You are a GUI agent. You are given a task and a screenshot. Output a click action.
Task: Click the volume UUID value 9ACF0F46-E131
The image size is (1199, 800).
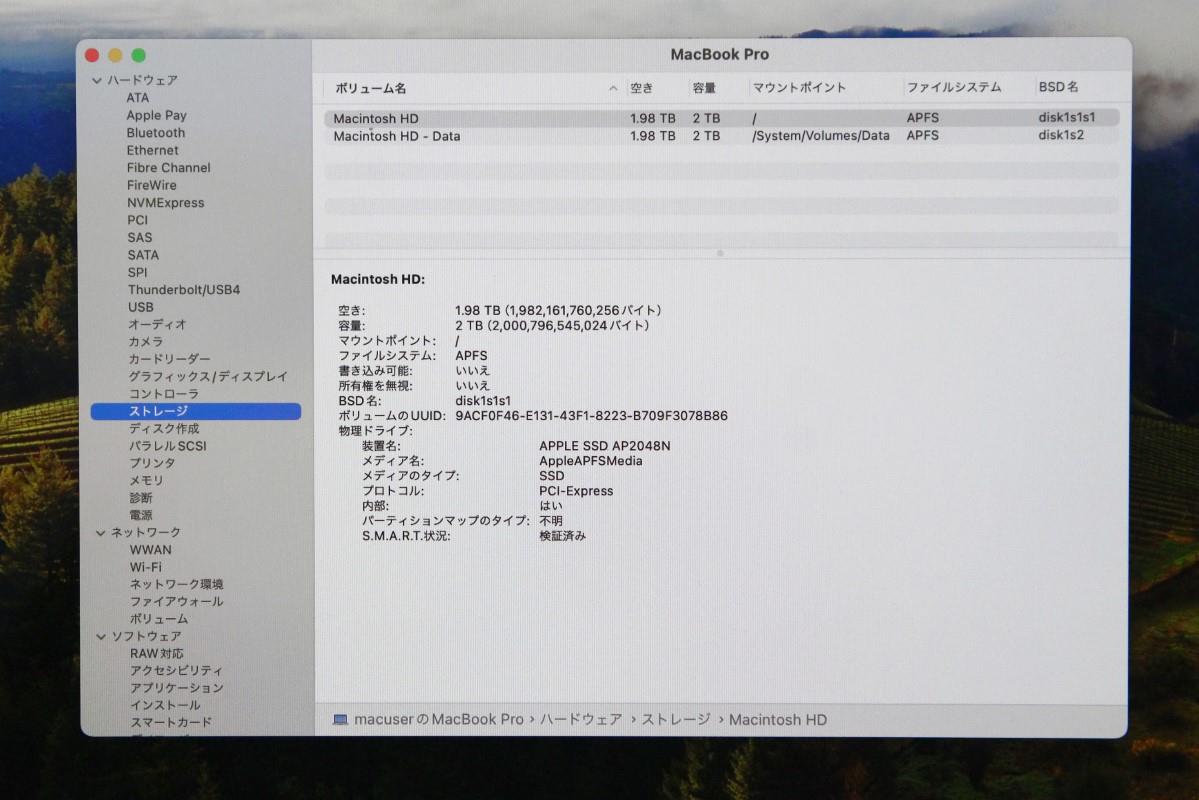coord(591,416)
